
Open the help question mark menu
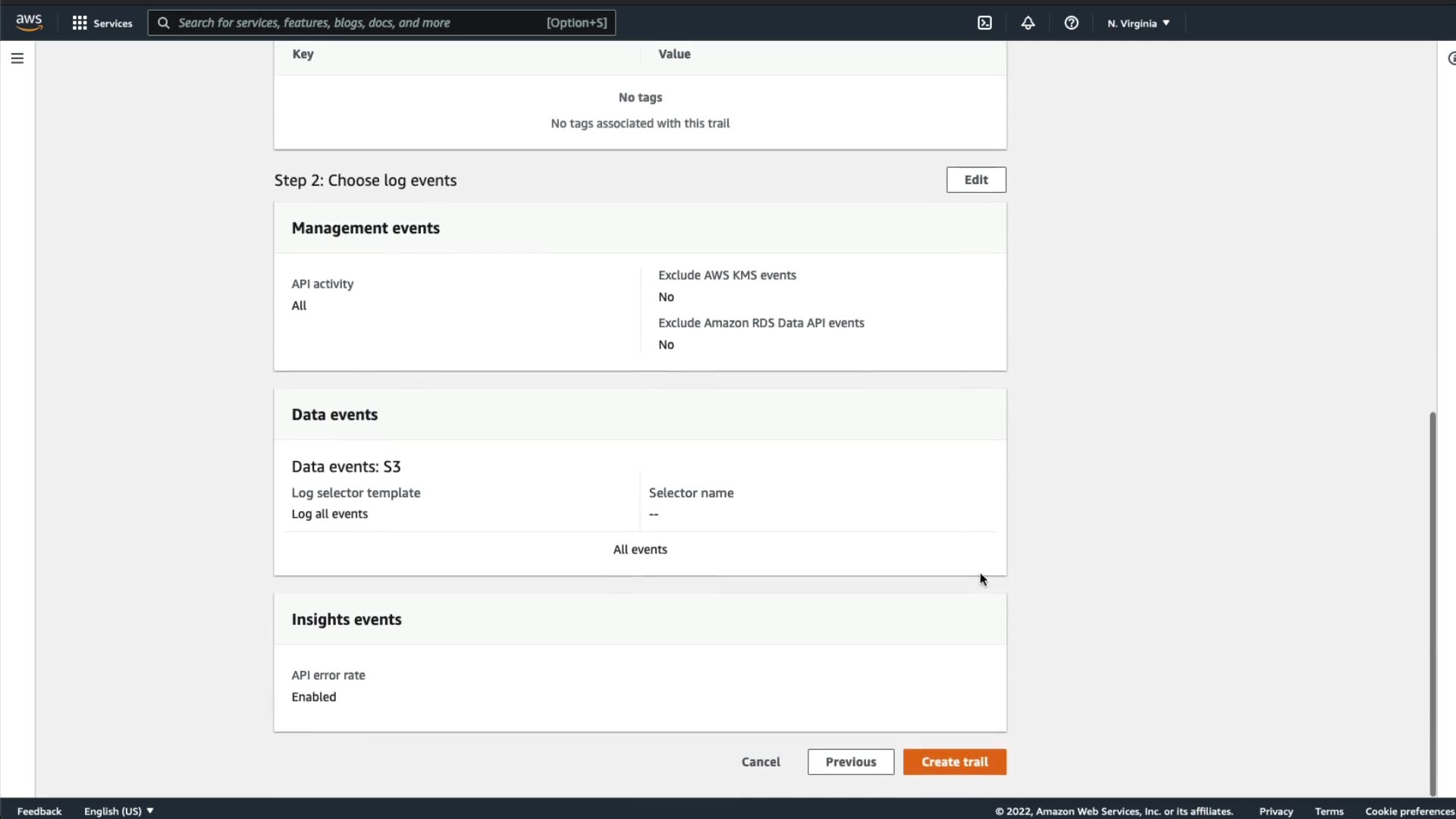[1071, 23]
